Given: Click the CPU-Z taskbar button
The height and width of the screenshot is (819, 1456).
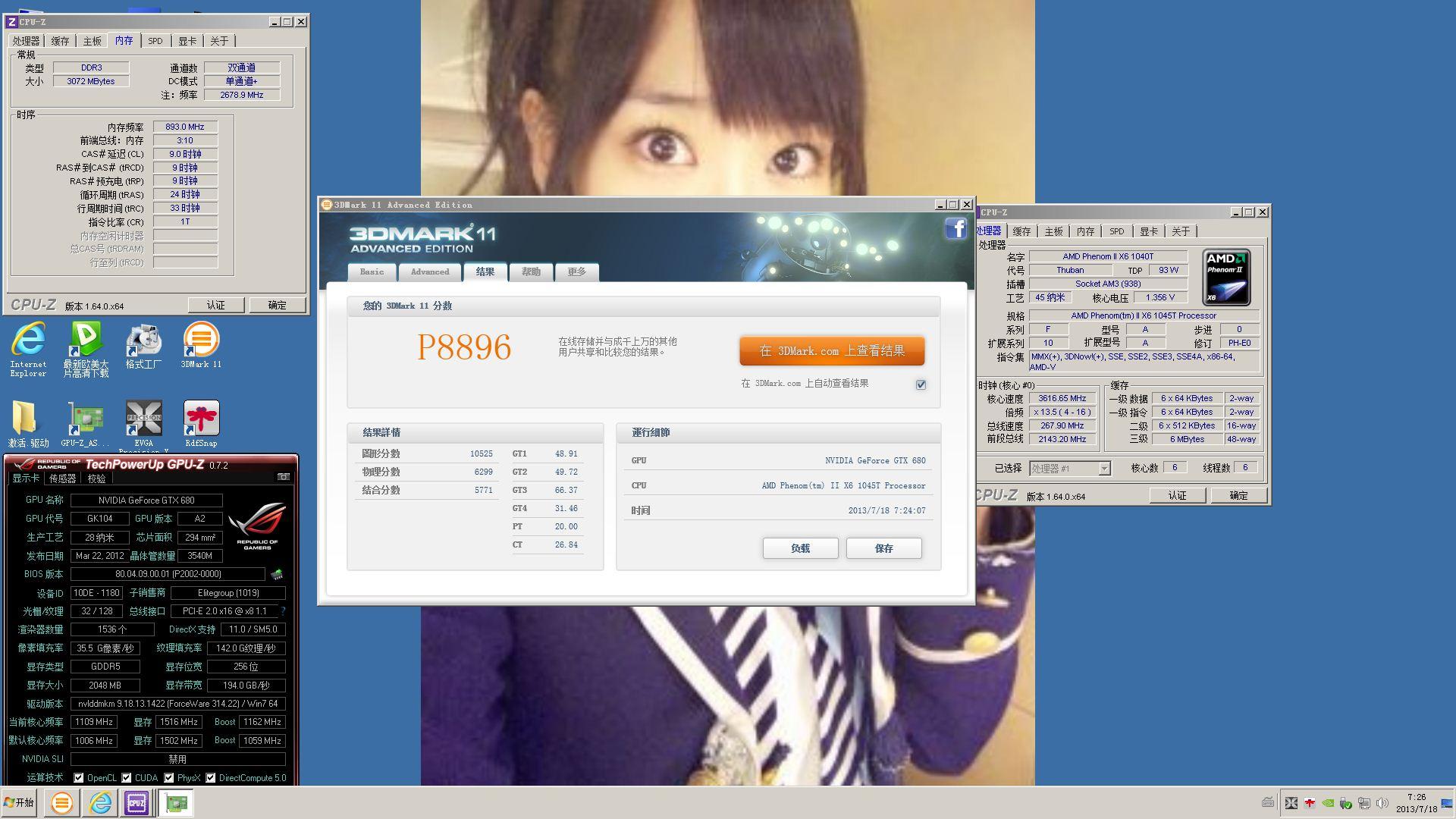Looking at the screenshot, I should pos(136,803).
